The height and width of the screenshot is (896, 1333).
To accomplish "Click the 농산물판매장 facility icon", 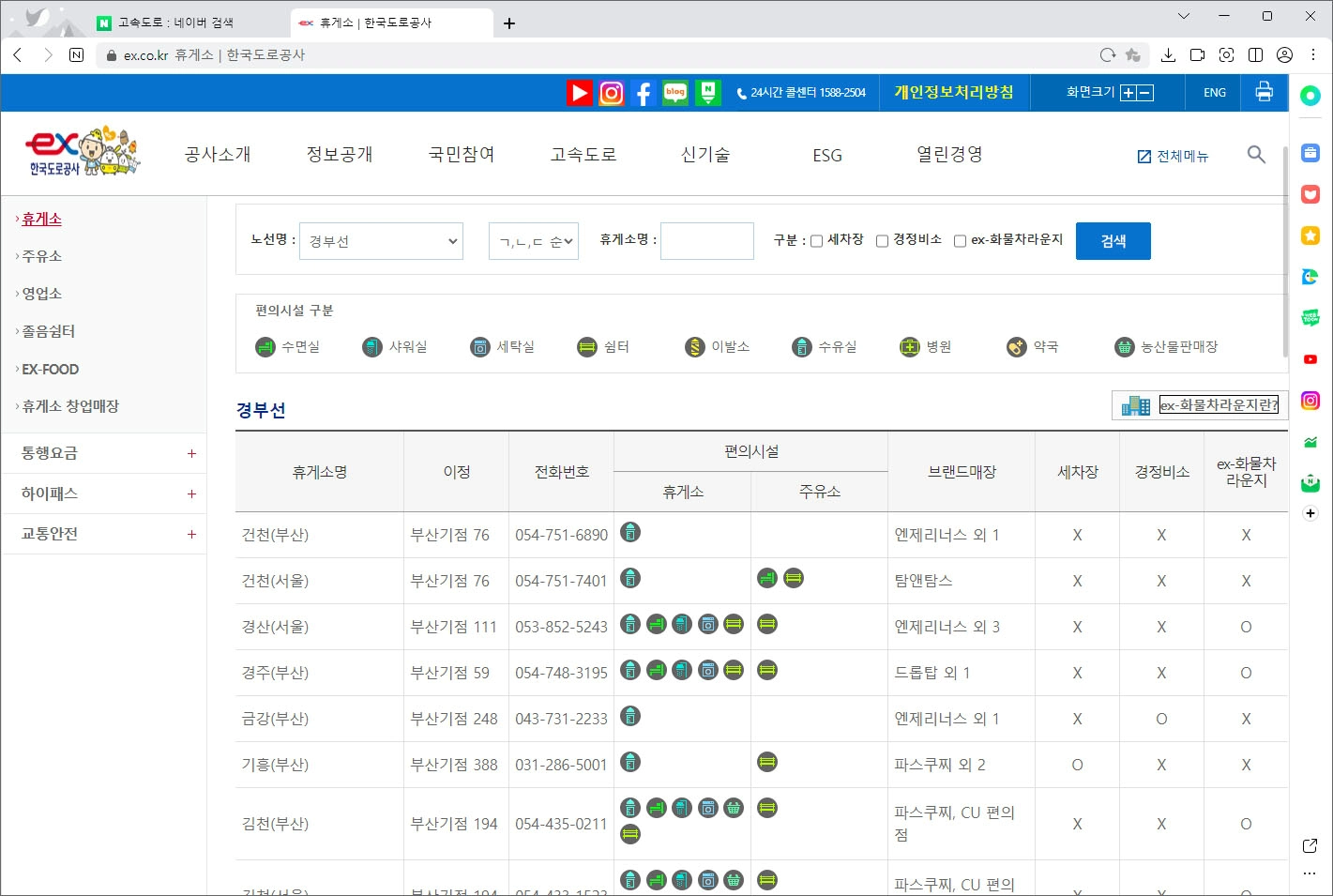I will (x=1124, y=346).
